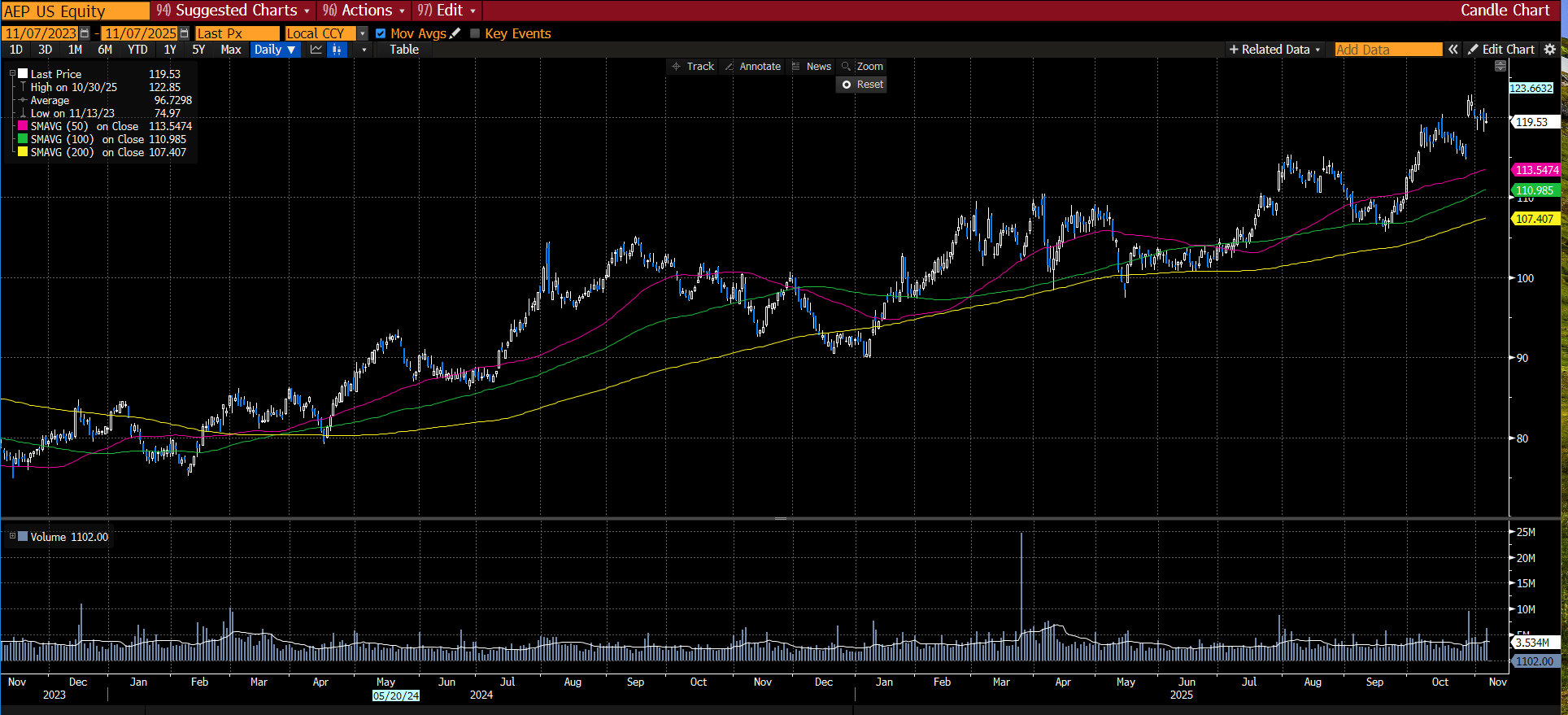Select the 5Y time range tab
1568x715 pixels.
tap(198, 50)
